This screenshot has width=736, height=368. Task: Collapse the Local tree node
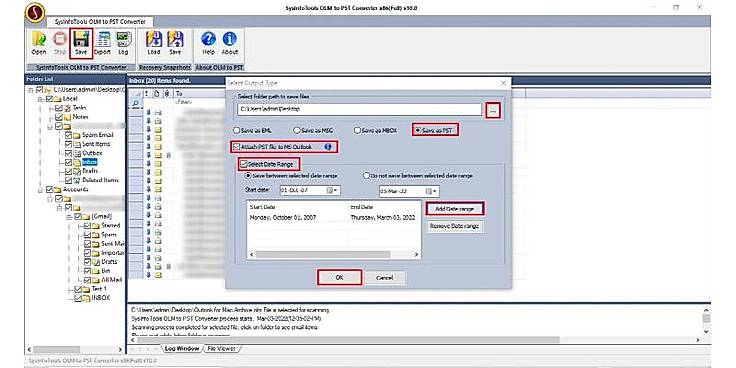(x=40, y=99)
